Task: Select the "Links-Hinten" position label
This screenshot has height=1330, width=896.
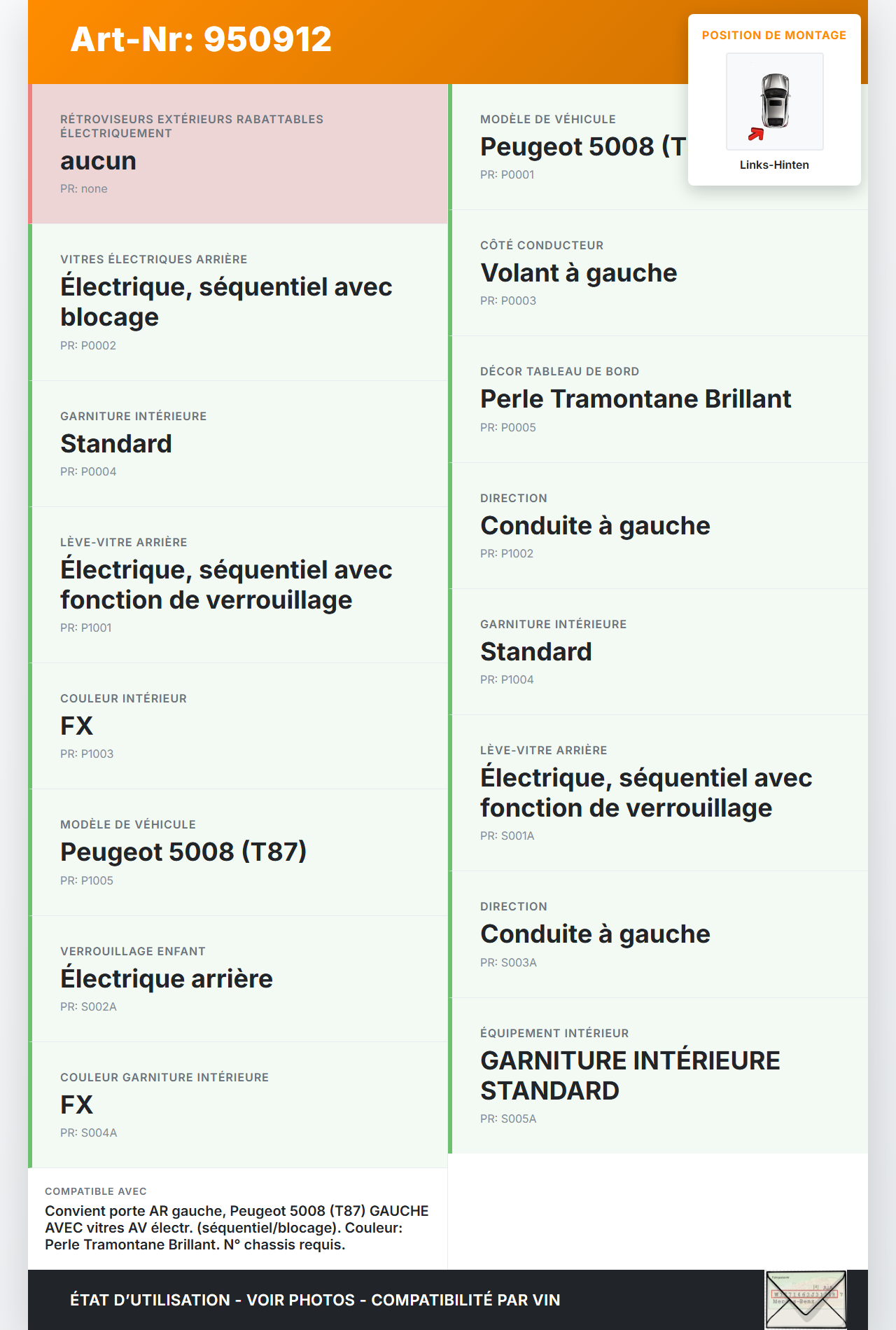Action: 774,165
